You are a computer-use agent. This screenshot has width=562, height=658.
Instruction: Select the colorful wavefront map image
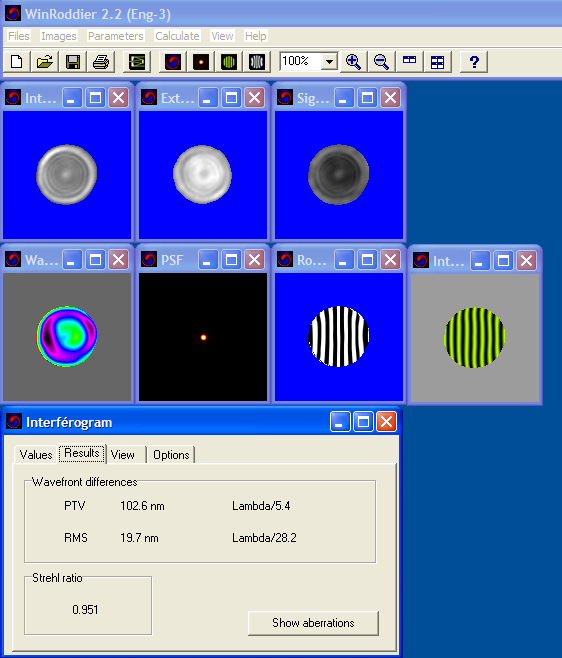(x=67, y=336)
